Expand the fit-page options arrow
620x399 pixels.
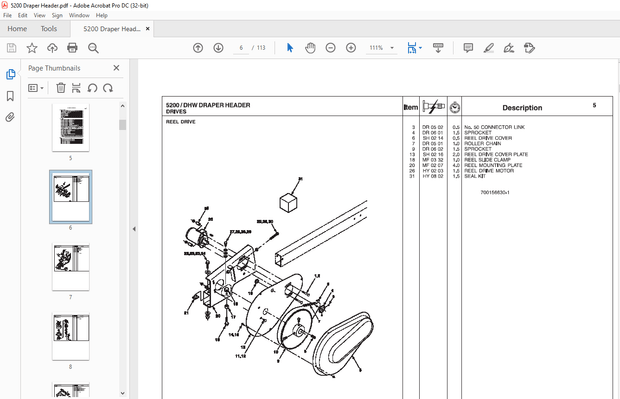[x=420, y=48]
